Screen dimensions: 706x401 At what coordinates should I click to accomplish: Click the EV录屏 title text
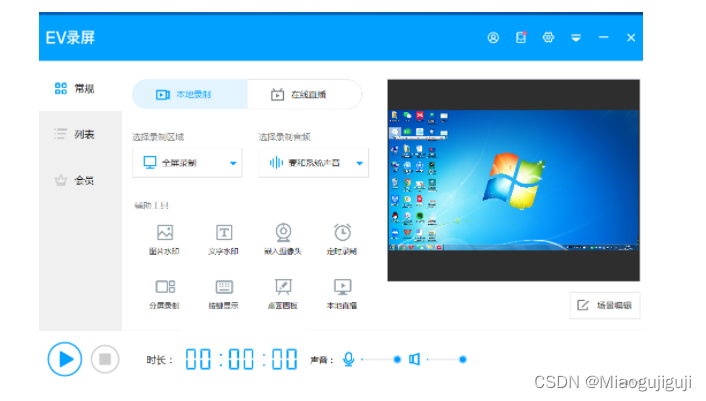pos(70,38)
